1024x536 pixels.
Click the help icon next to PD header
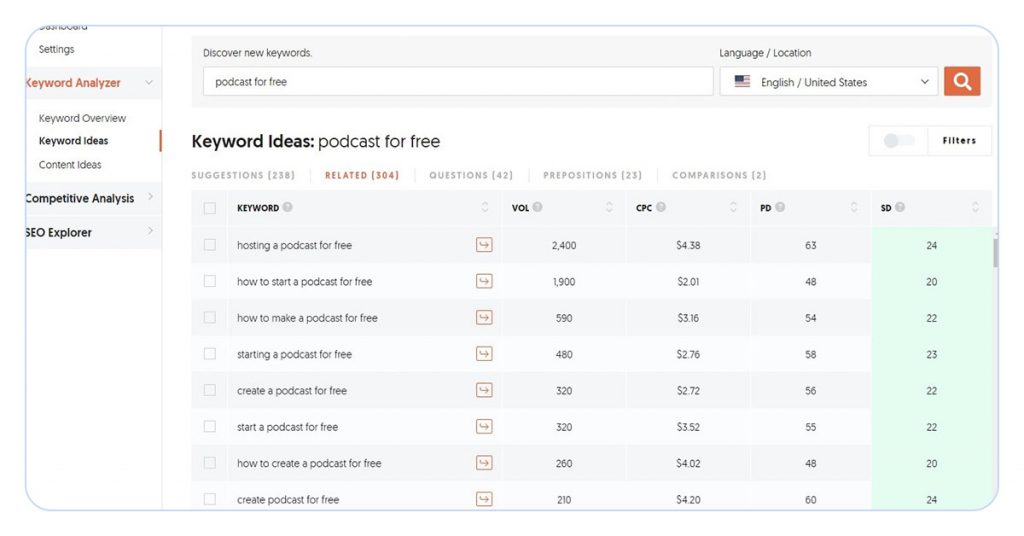click(780, 207)
